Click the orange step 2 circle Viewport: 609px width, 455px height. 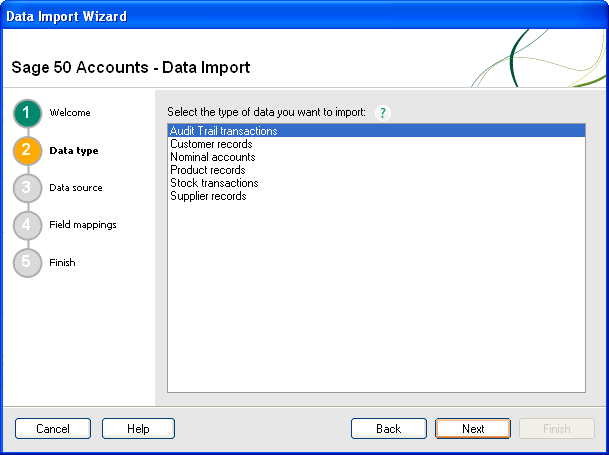point(27,151)
